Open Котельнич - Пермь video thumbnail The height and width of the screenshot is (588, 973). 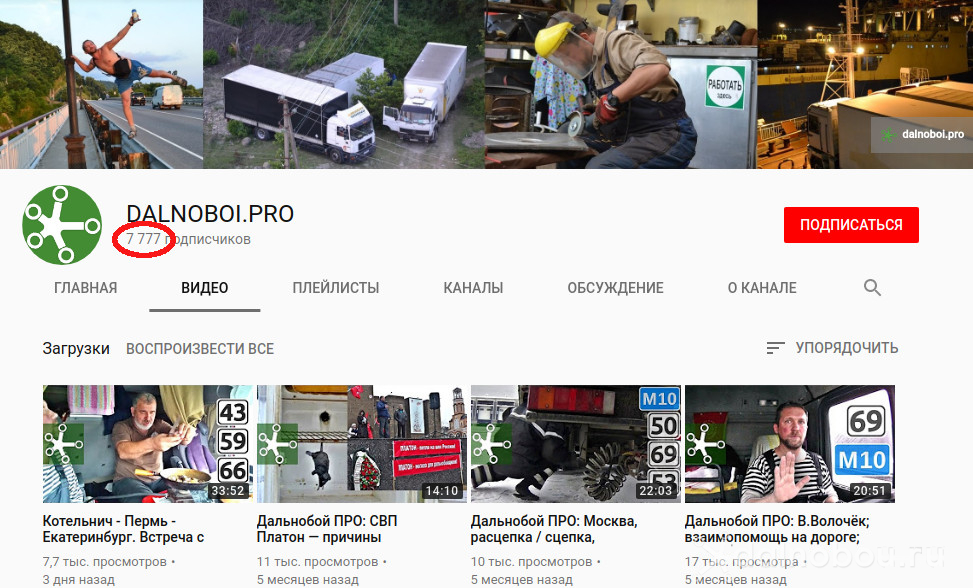tap(147, 444)
